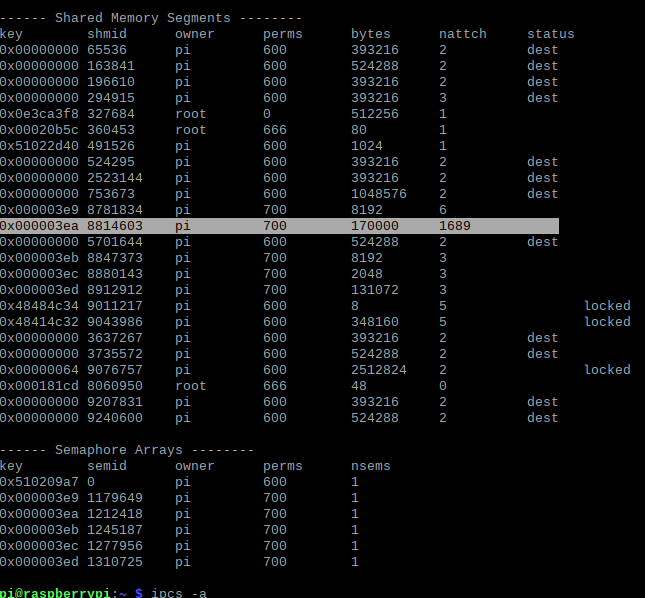Viewport: 645px width, 598px height.
Task: Select shmid value 8847373
Action: coord(115,258)
